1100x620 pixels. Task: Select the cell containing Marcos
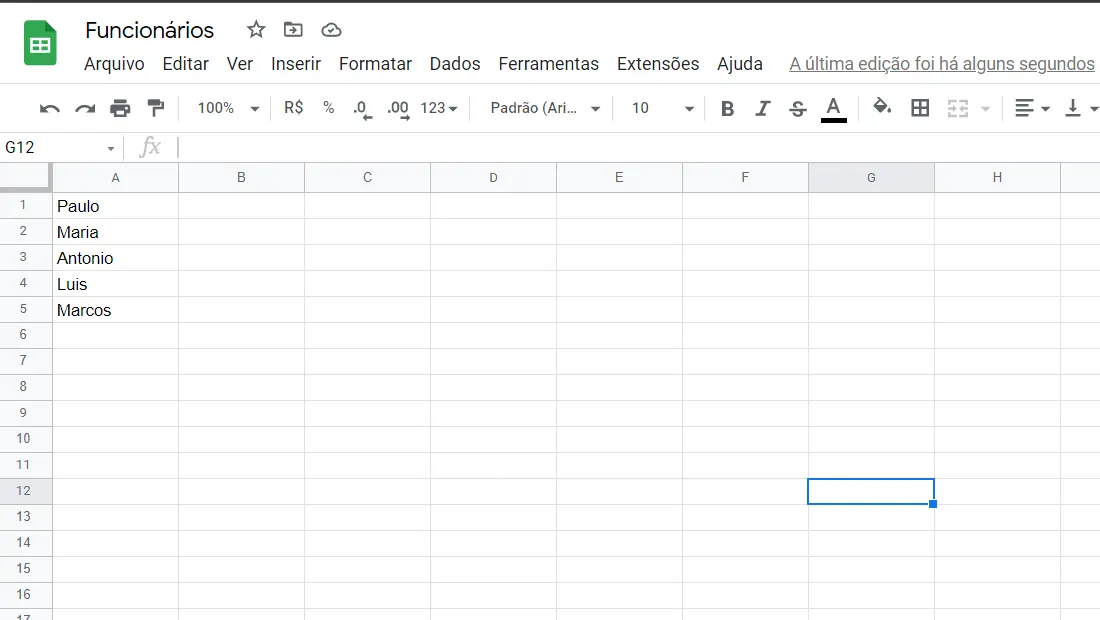(x=116, y=310)
